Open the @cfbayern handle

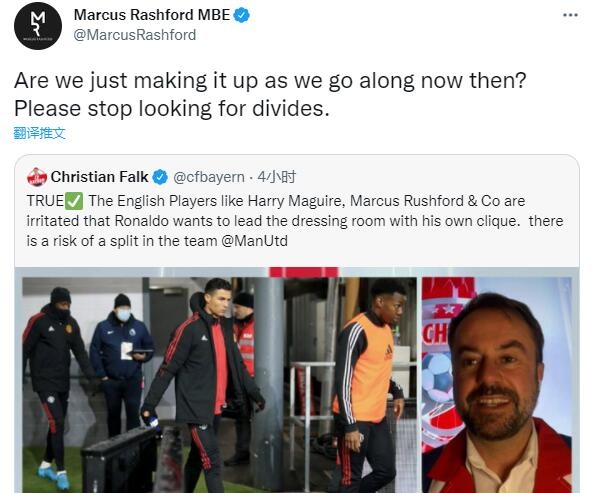click(209, 177)
